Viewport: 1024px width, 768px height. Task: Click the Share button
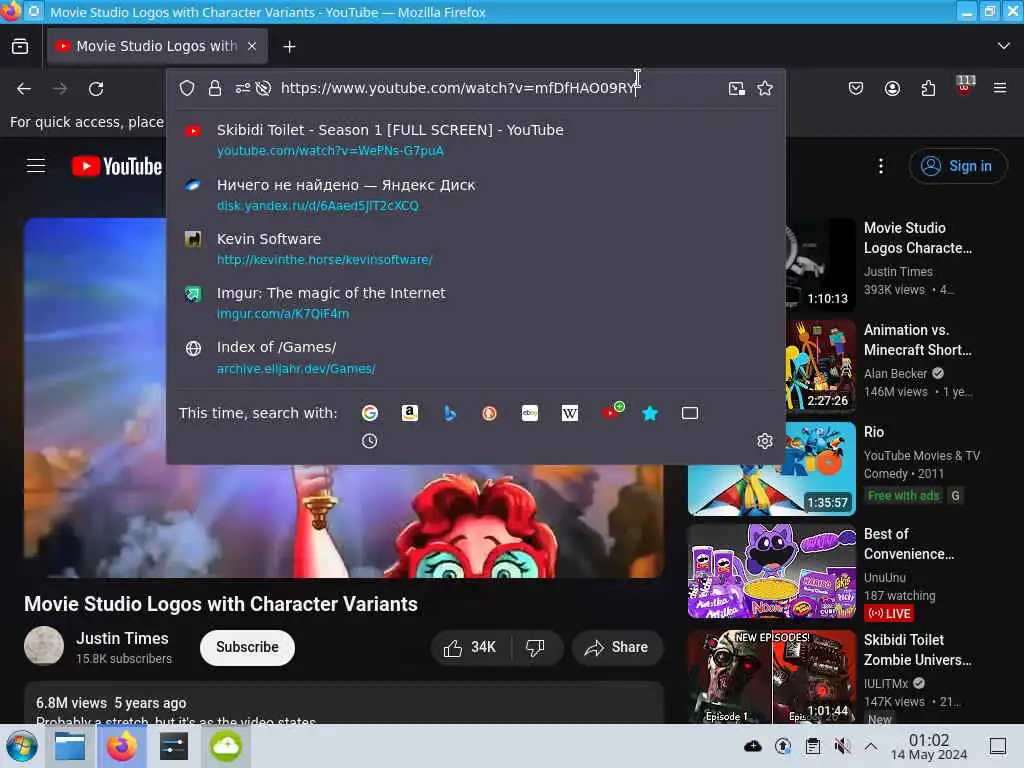coord(617,647)
